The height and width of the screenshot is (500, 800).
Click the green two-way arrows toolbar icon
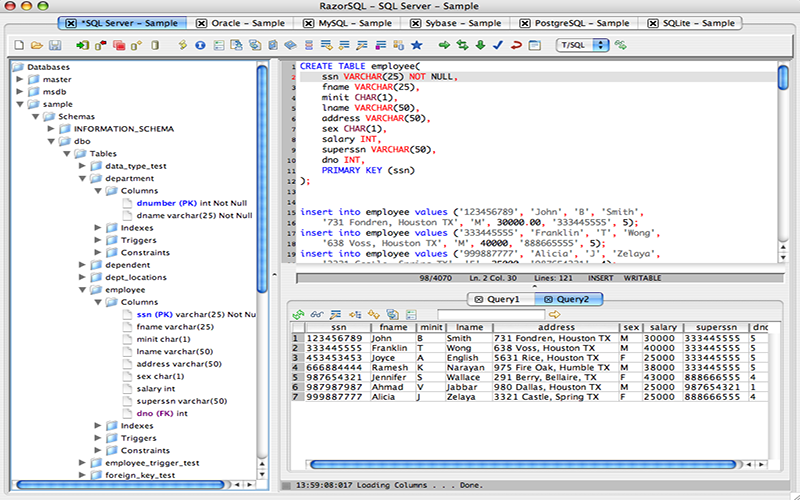coord(462,45)
